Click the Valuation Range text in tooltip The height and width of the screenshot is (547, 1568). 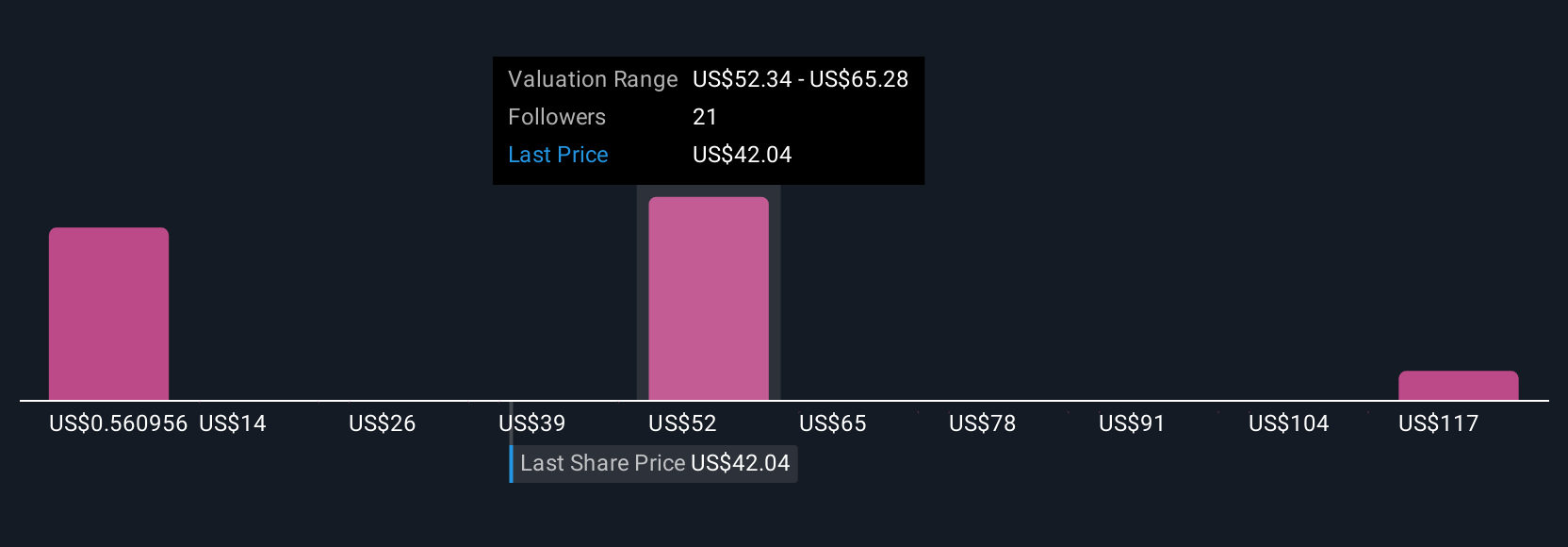click(x=593, y=79)
